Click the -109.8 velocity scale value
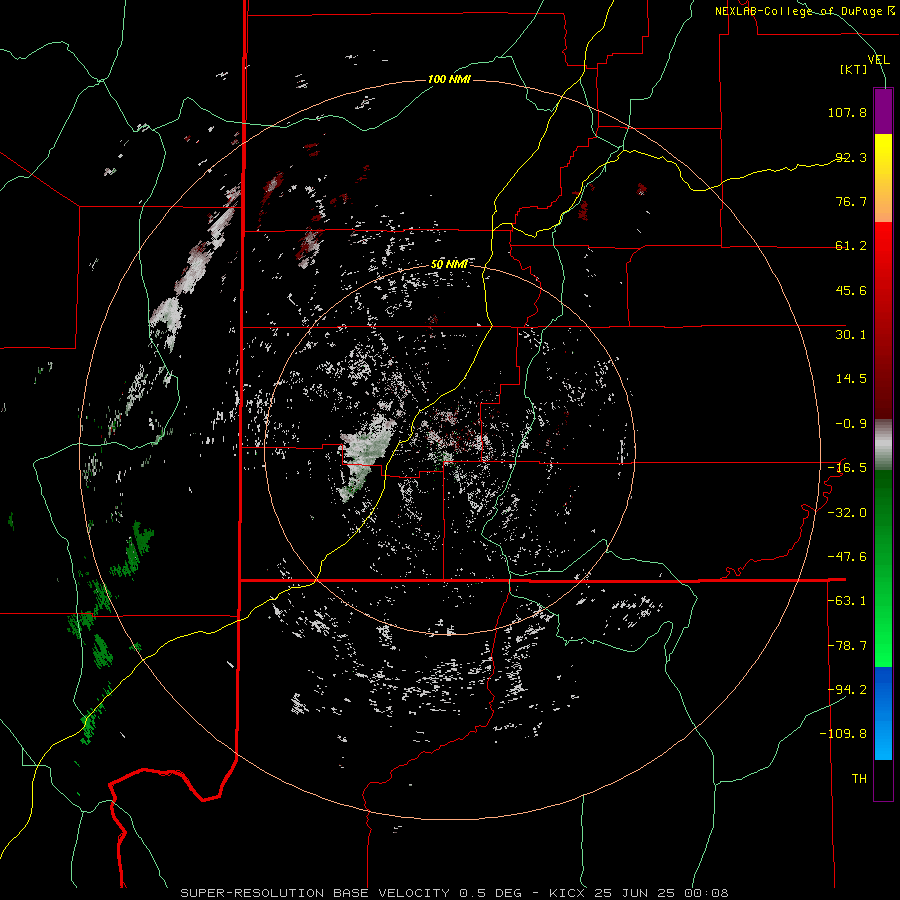The width and height of the screenshot is (900, 900). click(x=843, y=734)
